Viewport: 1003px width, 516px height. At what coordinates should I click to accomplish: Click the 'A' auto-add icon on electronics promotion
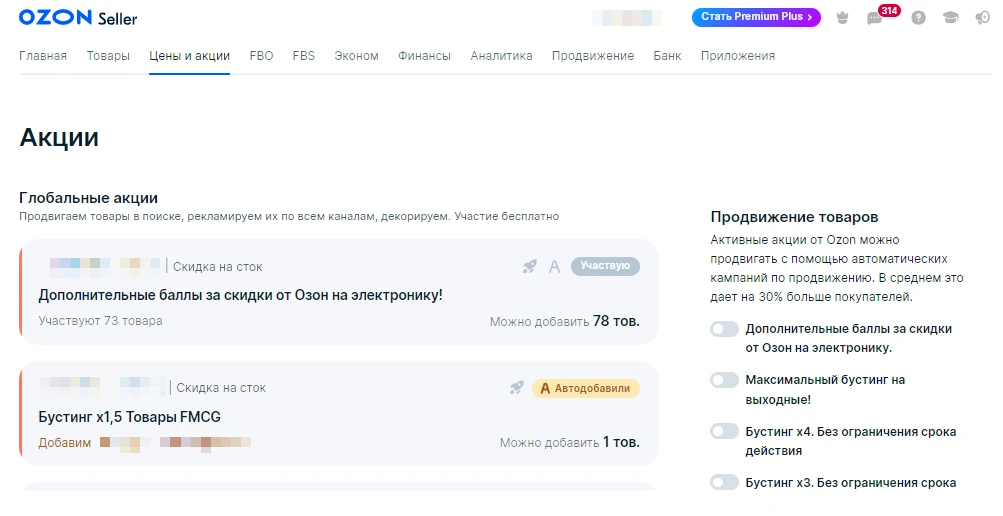coord(554,266)
